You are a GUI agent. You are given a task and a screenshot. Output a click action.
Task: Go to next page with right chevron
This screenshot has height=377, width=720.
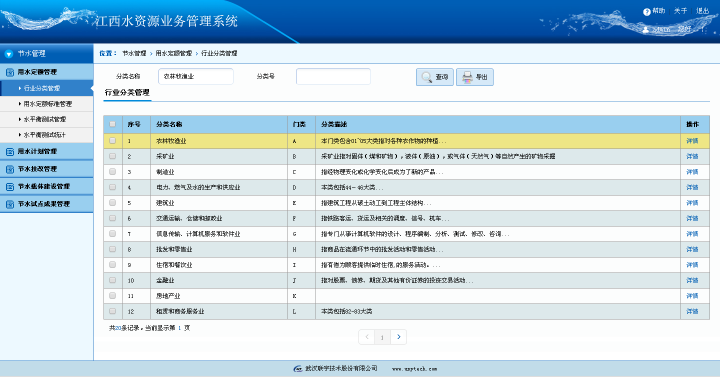[399, 337]
